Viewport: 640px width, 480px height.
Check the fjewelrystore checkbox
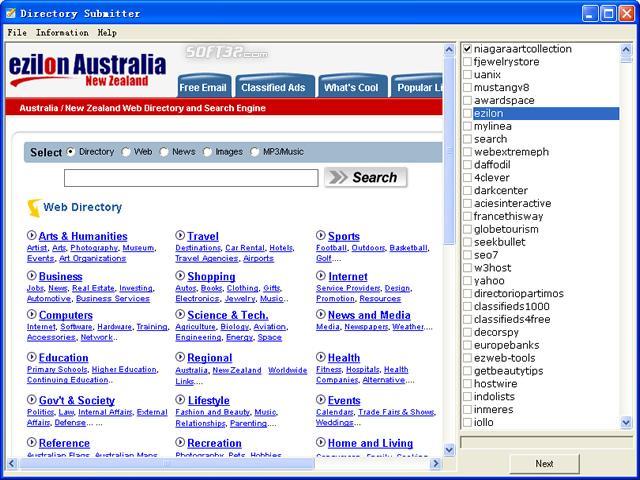tap(467, 62)
